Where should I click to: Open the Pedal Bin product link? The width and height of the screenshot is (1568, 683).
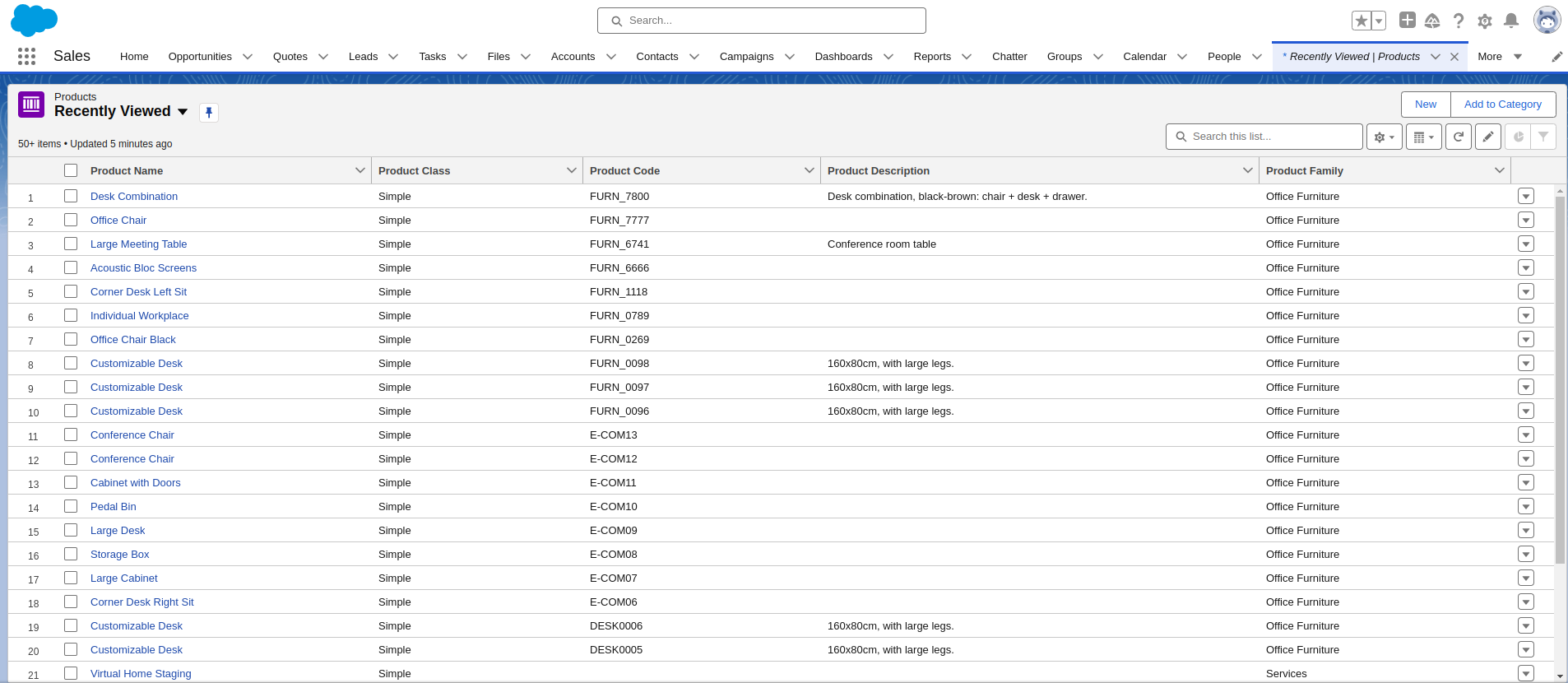(114, 506)
